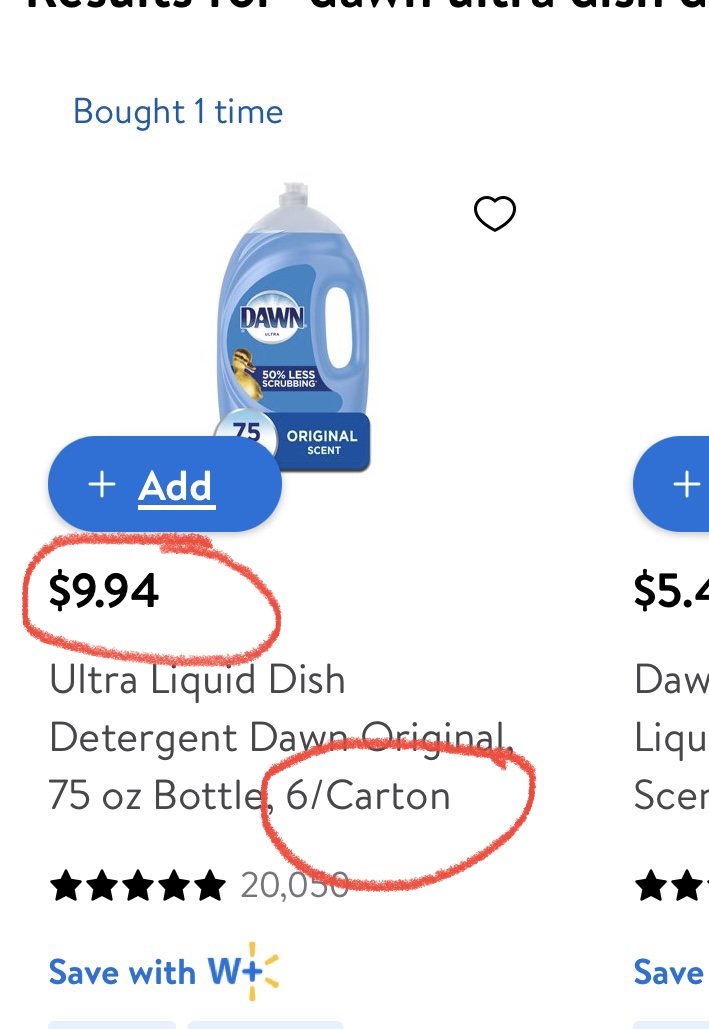This screenshot has height=1029, width=709.
Task: Click the Original Scent label on the bottle
Action: pos(322,442)
